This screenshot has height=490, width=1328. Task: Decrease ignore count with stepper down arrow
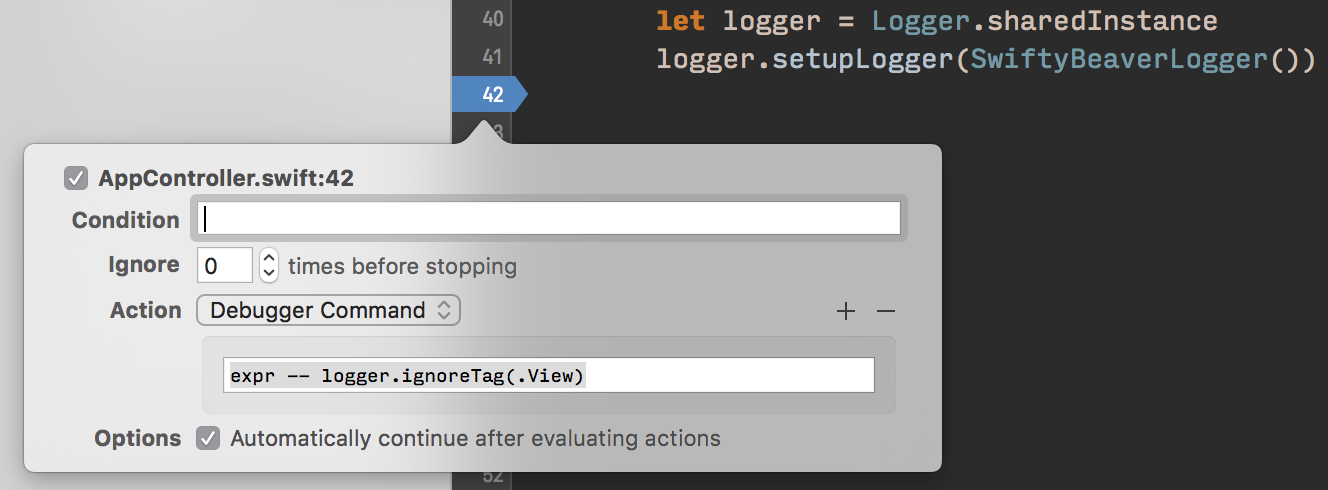(269, 273)
